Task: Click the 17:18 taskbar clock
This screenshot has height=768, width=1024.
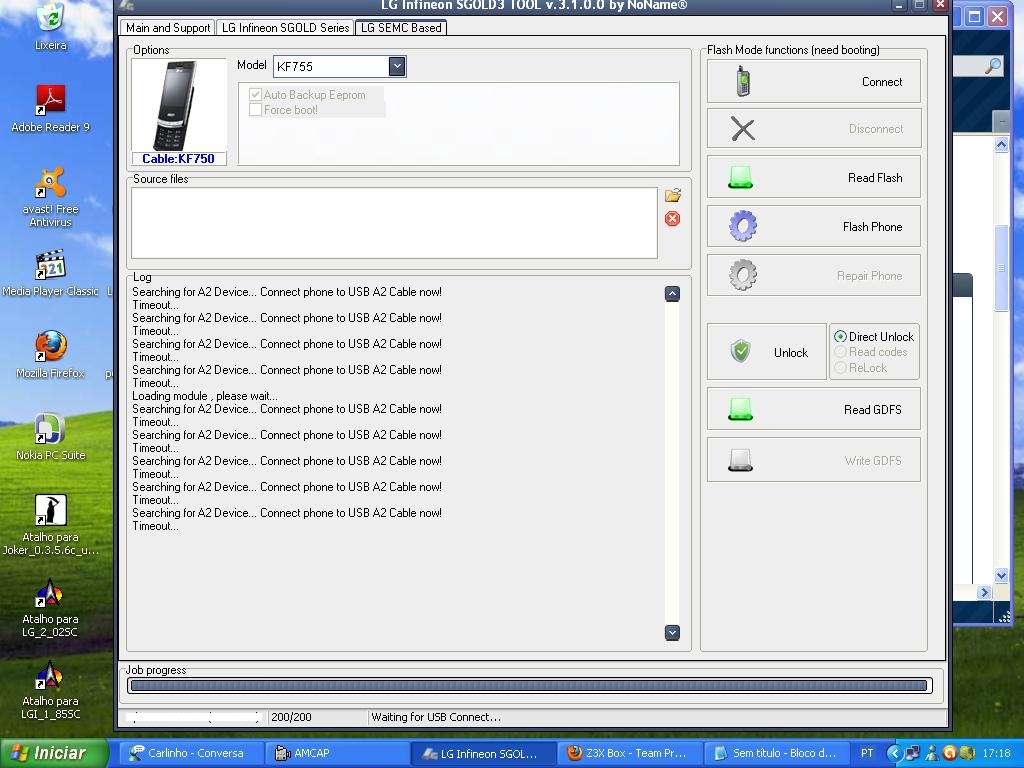Action: click(996, 753)
